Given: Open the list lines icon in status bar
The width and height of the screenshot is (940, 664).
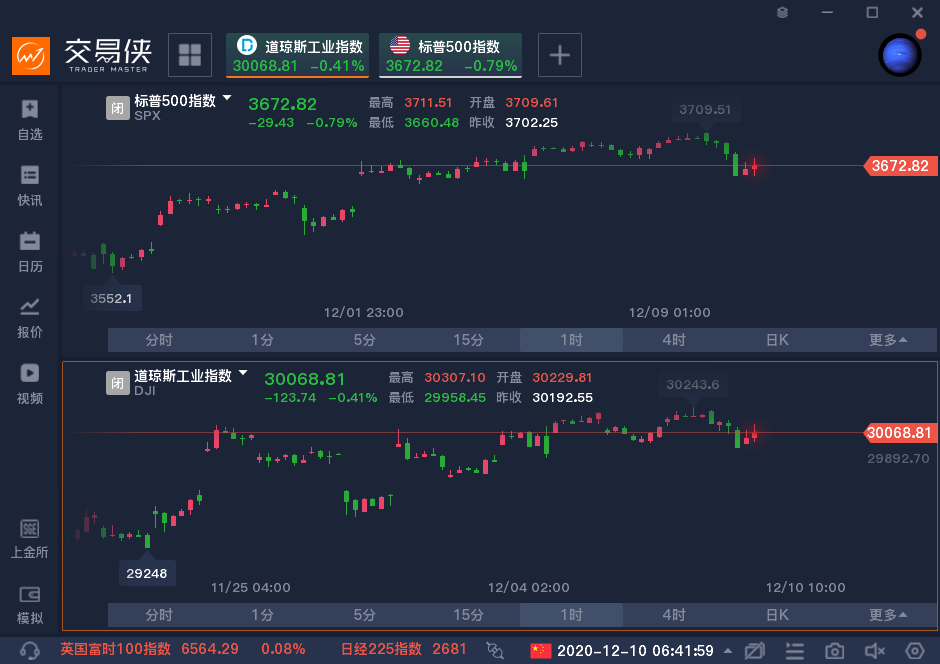Looking at the screenshot, I should tap(795, 650).
